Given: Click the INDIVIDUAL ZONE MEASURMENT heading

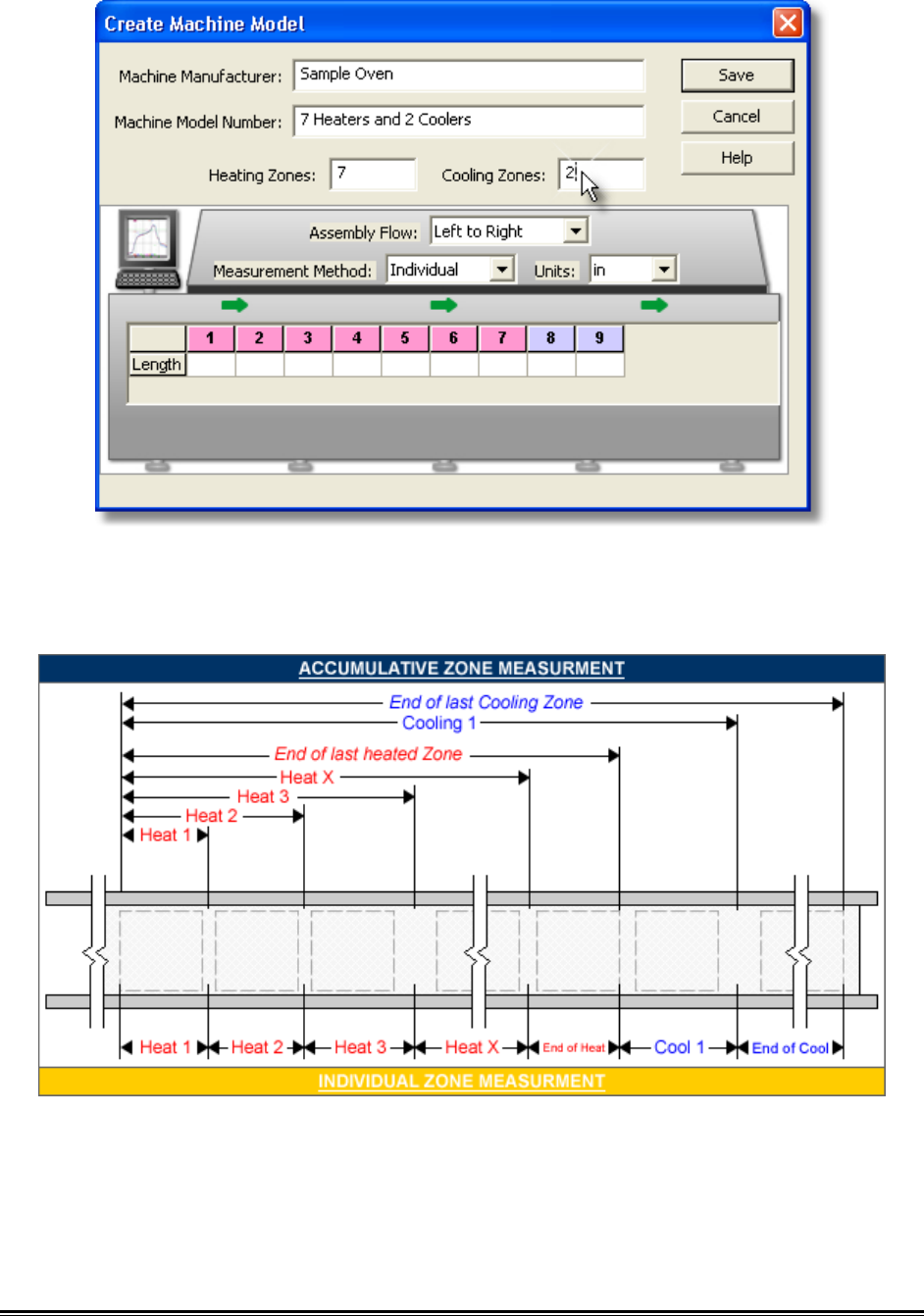Looking at the screenshot, I should click(x=462, y=1082).
